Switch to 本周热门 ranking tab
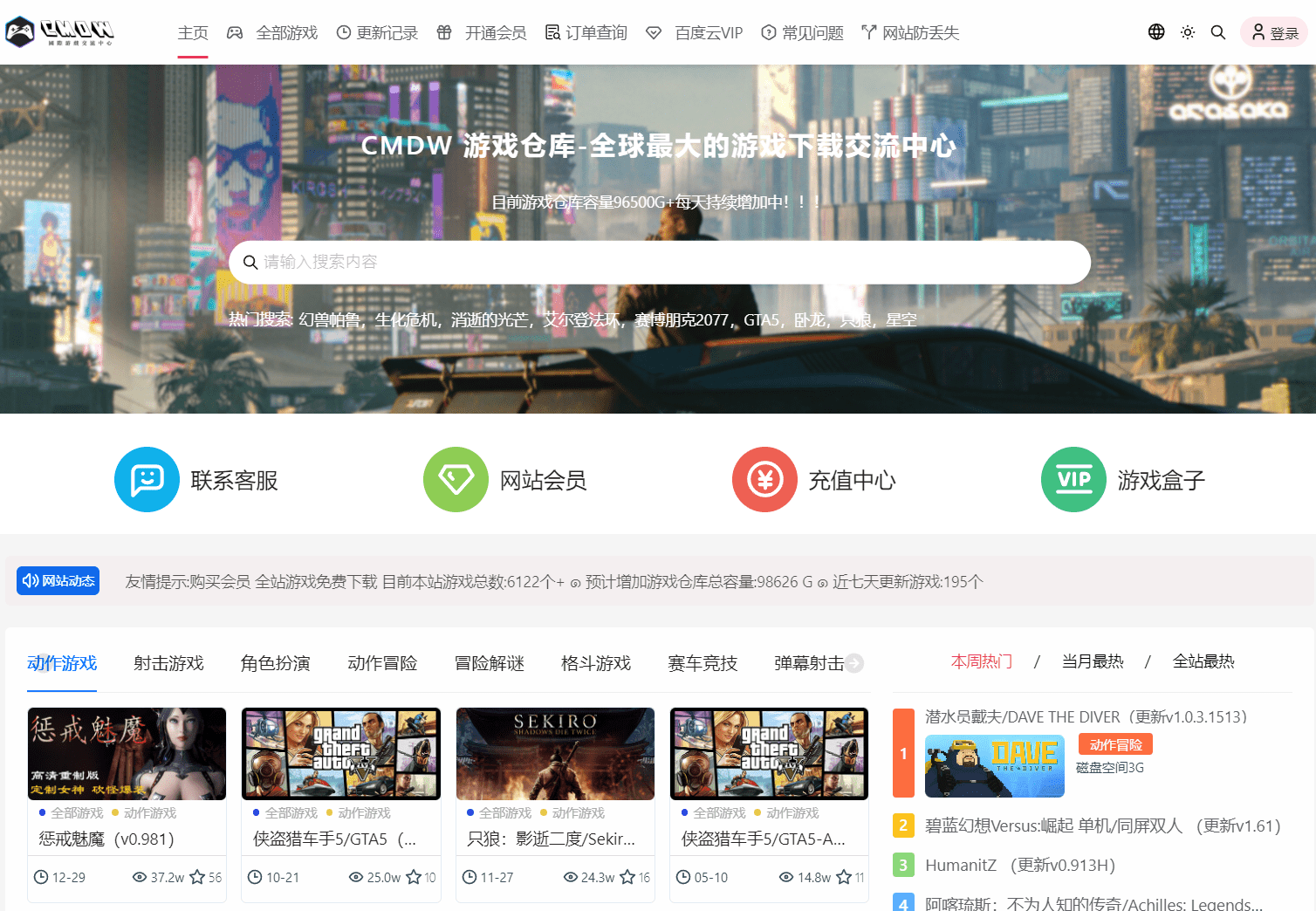 tap(982, 661)
